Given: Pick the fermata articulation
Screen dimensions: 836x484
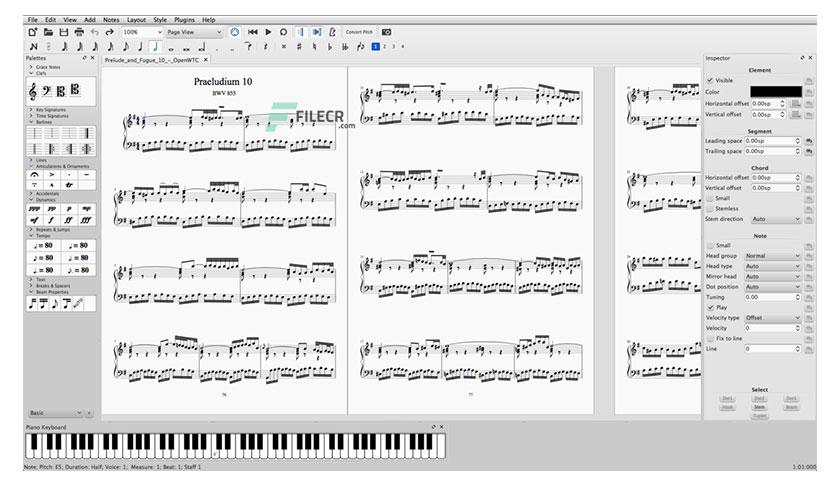Looking at the screenshot, I should tap(35, 174).
